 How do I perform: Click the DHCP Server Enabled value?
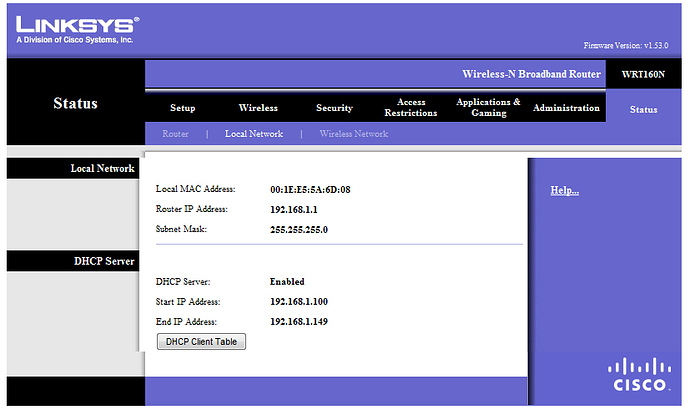coord(287,282)
